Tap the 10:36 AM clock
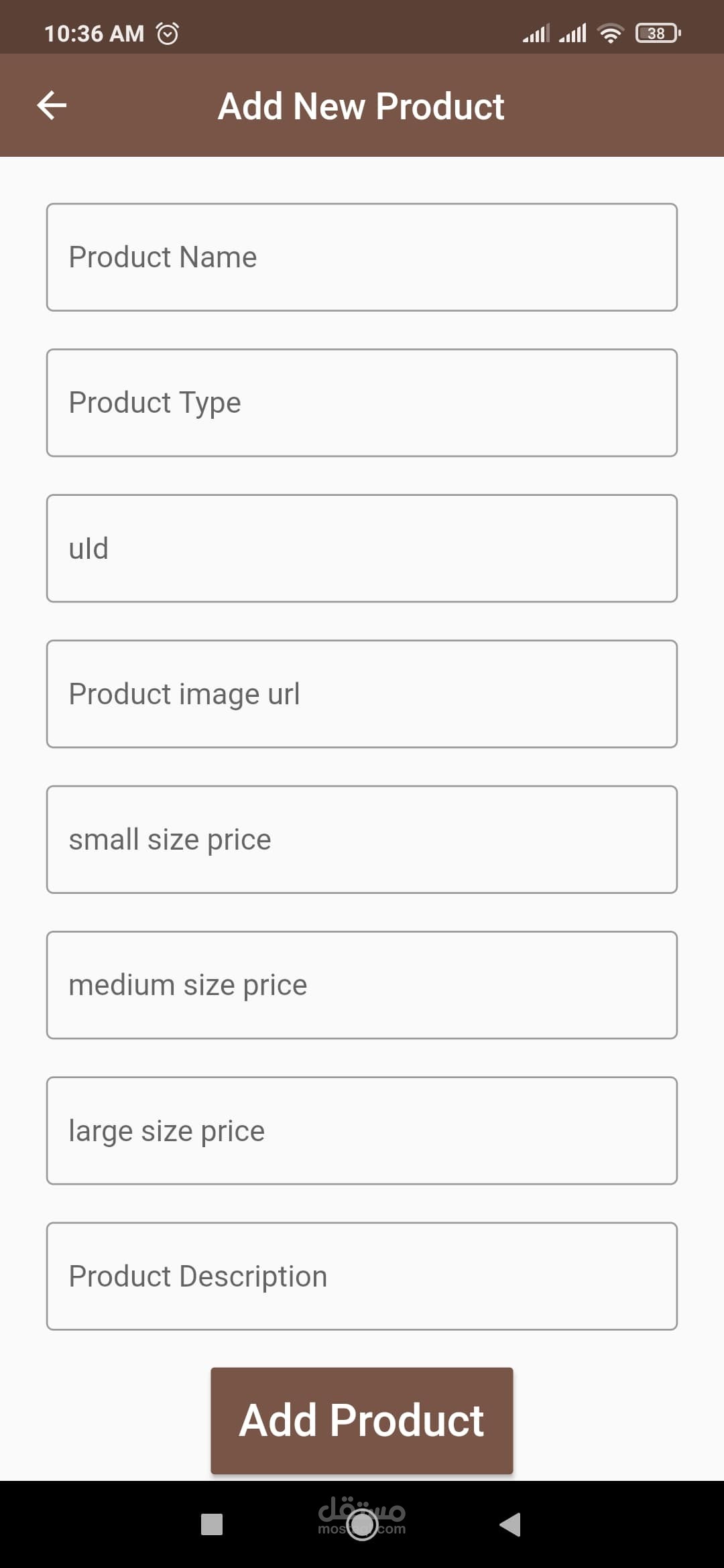The width and height of the screenshot is (724, 1568). [95, 34]
